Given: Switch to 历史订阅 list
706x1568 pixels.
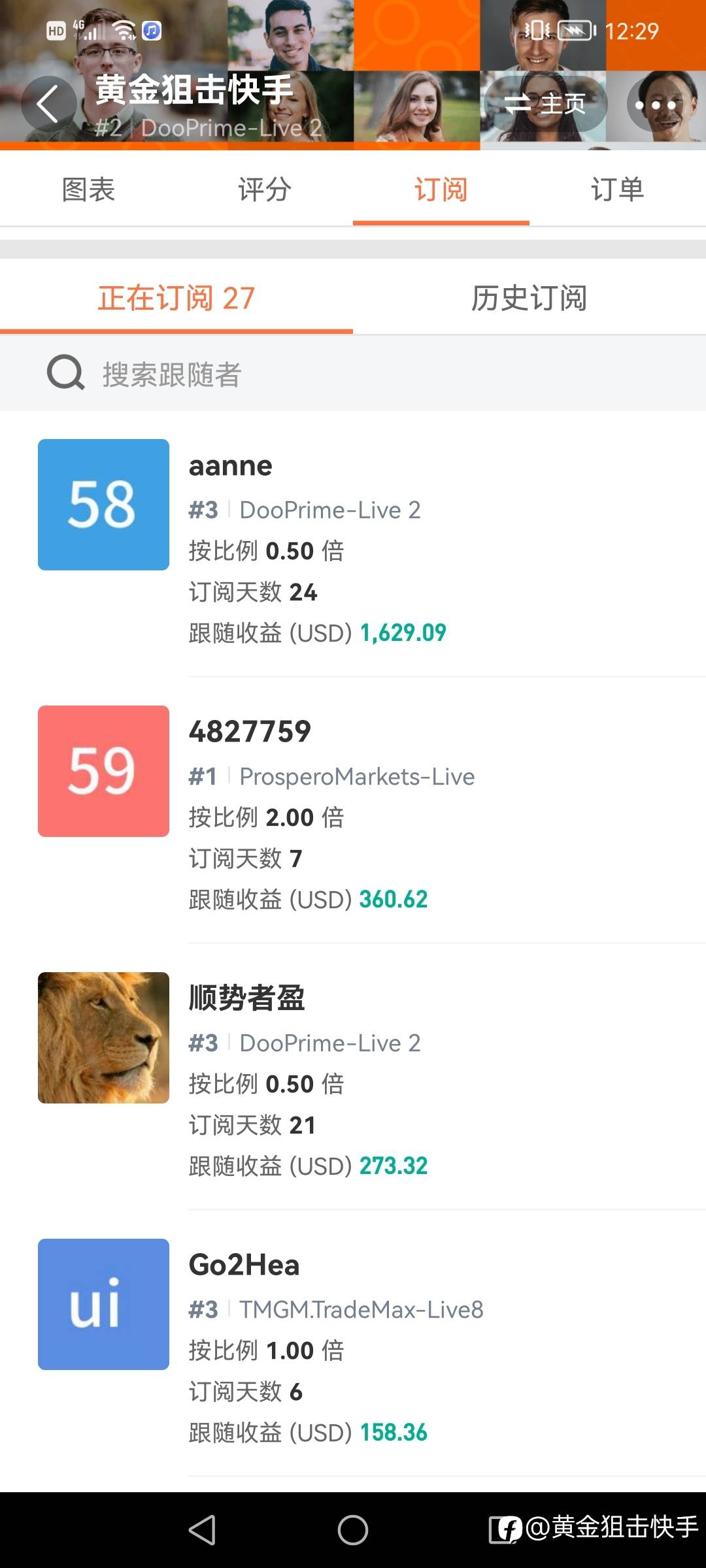Looking at the screenshot, I should pos(529,299).
